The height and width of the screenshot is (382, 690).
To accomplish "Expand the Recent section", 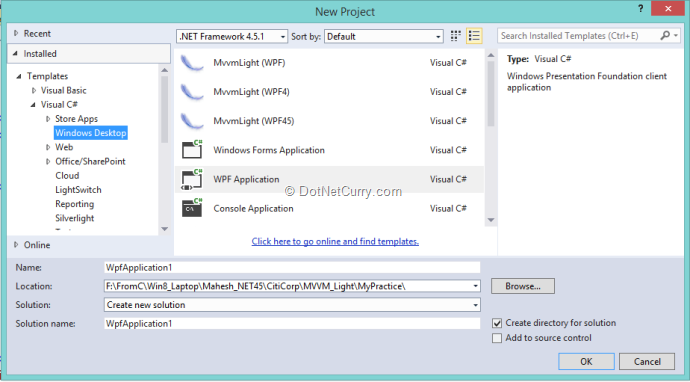I will coord(16,33).
